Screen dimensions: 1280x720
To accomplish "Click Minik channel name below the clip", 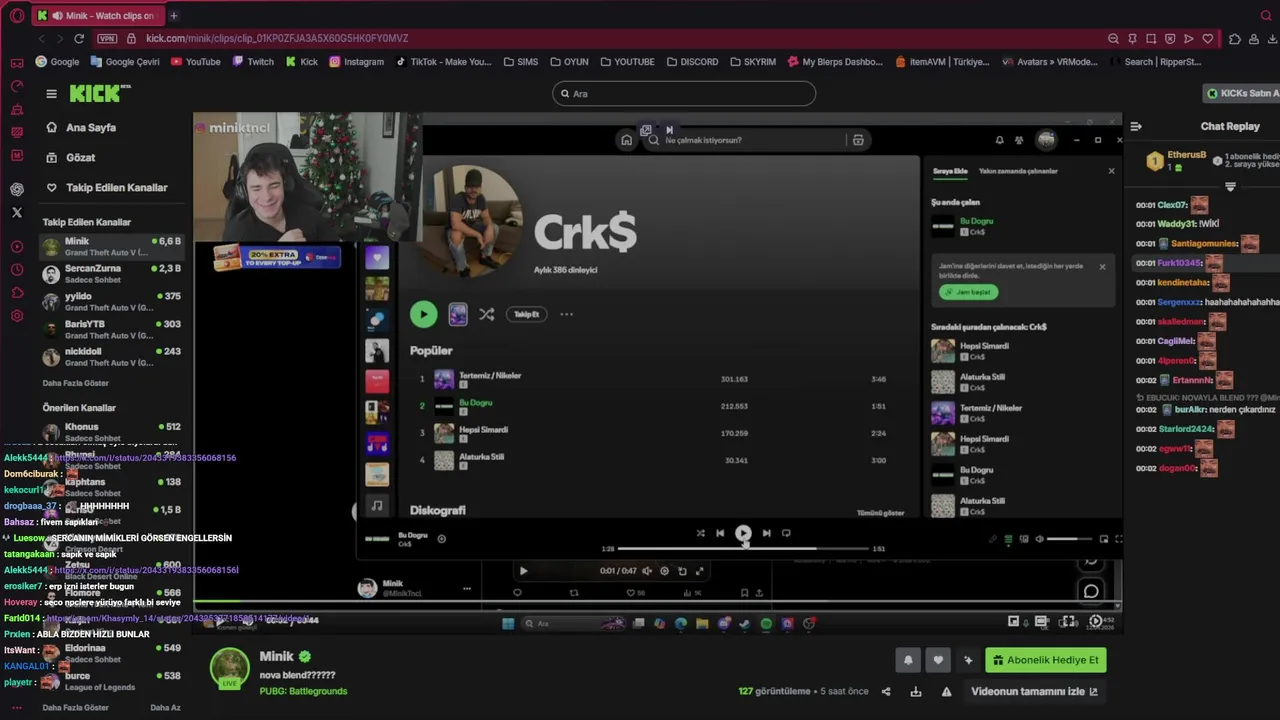I will 277,657.
